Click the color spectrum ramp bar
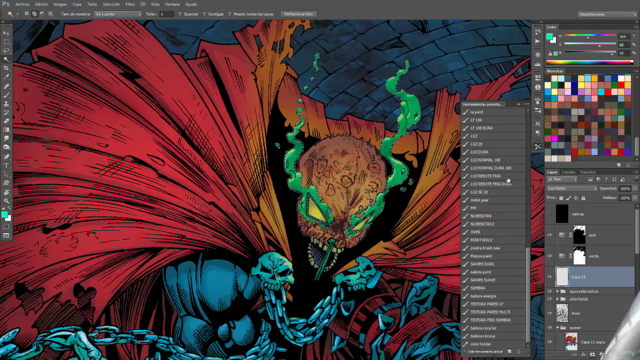This screenshot has height=360, width=640. (590, 62)
